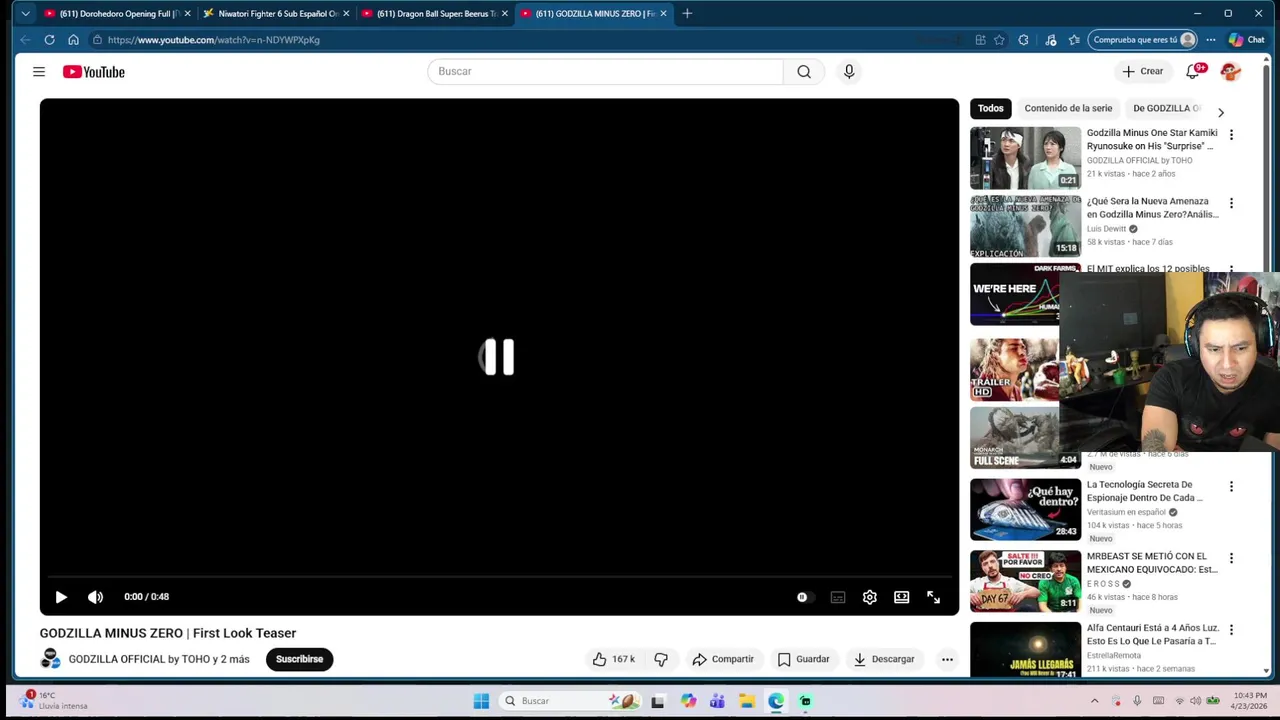
Task: Open the favorites list icon in toolbar
Action: pyautogui.click(x=1074, y=40)
